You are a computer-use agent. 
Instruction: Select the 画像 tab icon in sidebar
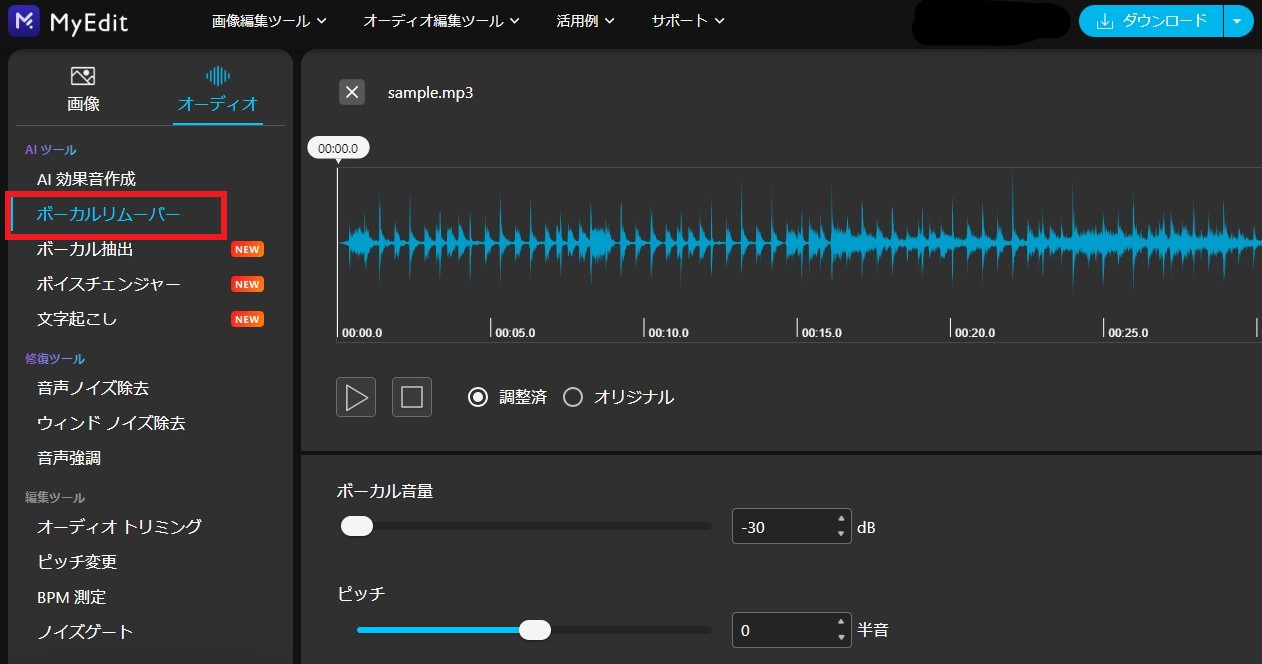[83, 75]
